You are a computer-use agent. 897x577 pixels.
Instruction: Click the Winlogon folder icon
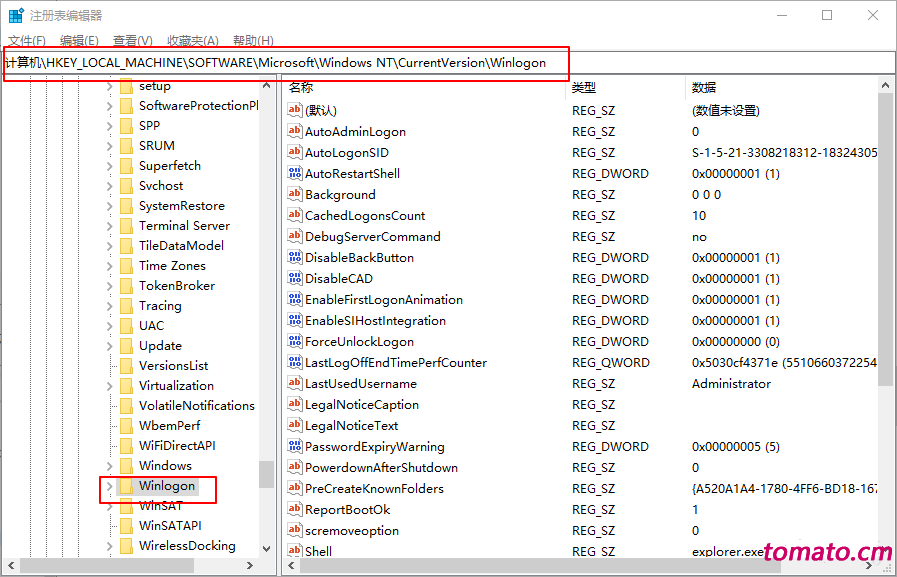pyautogui.click(x=126, y=486)
